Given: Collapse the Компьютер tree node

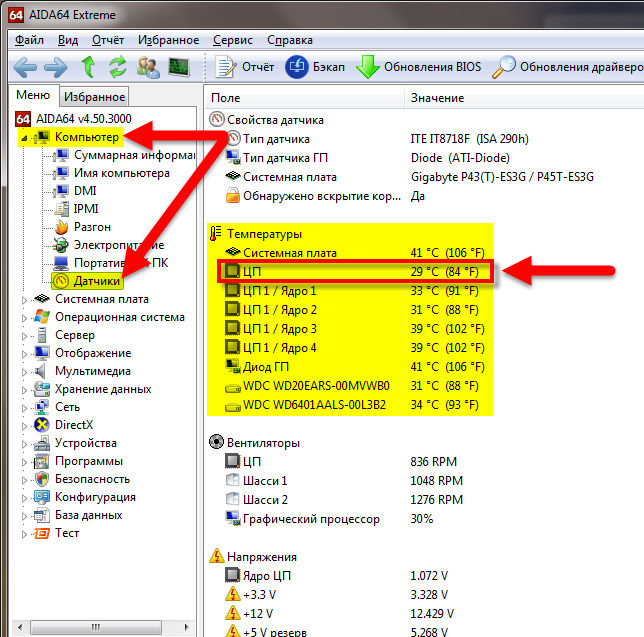Looking at the screenshot, I should coord(24,138).
